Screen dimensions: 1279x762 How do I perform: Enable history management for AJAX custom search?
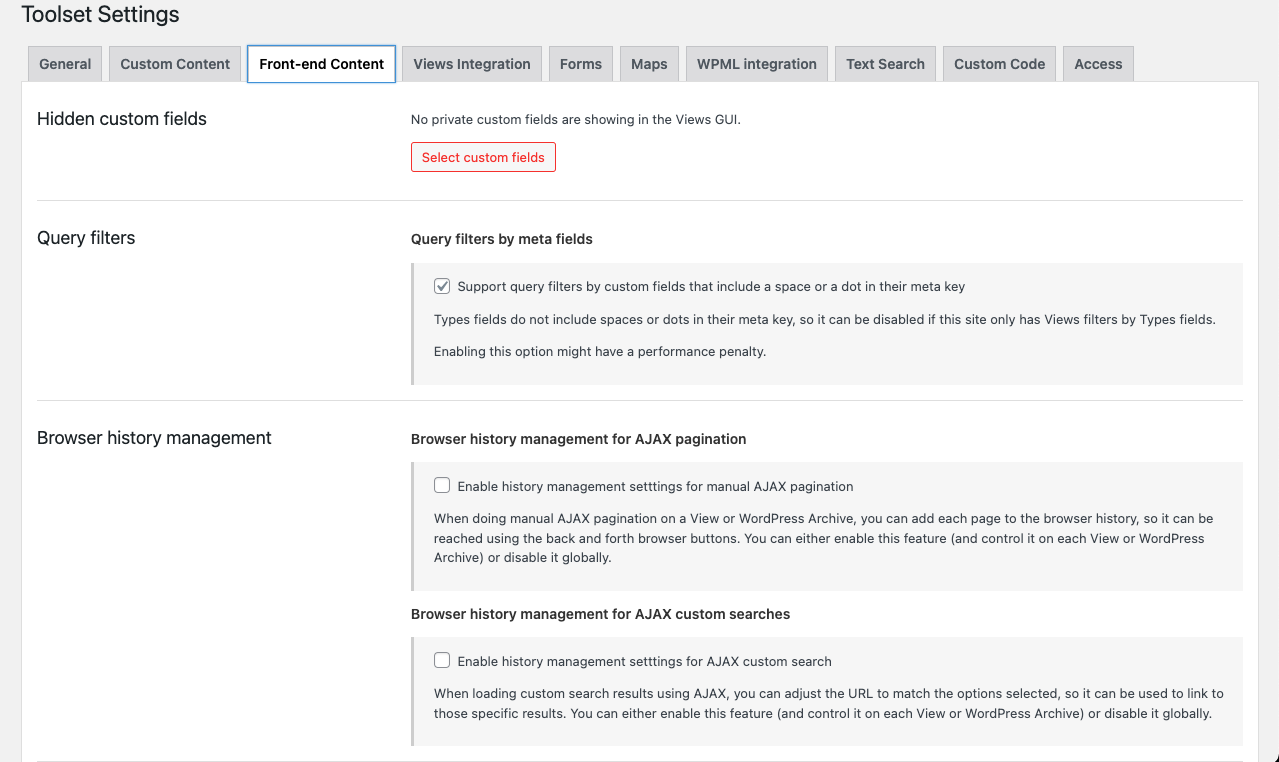(x=442, y=661)
